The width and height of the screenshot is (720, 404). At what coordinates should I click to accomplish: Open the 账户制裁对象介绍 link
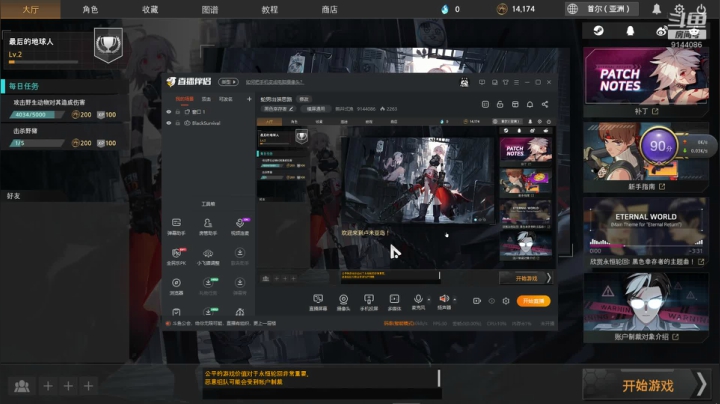646,337
